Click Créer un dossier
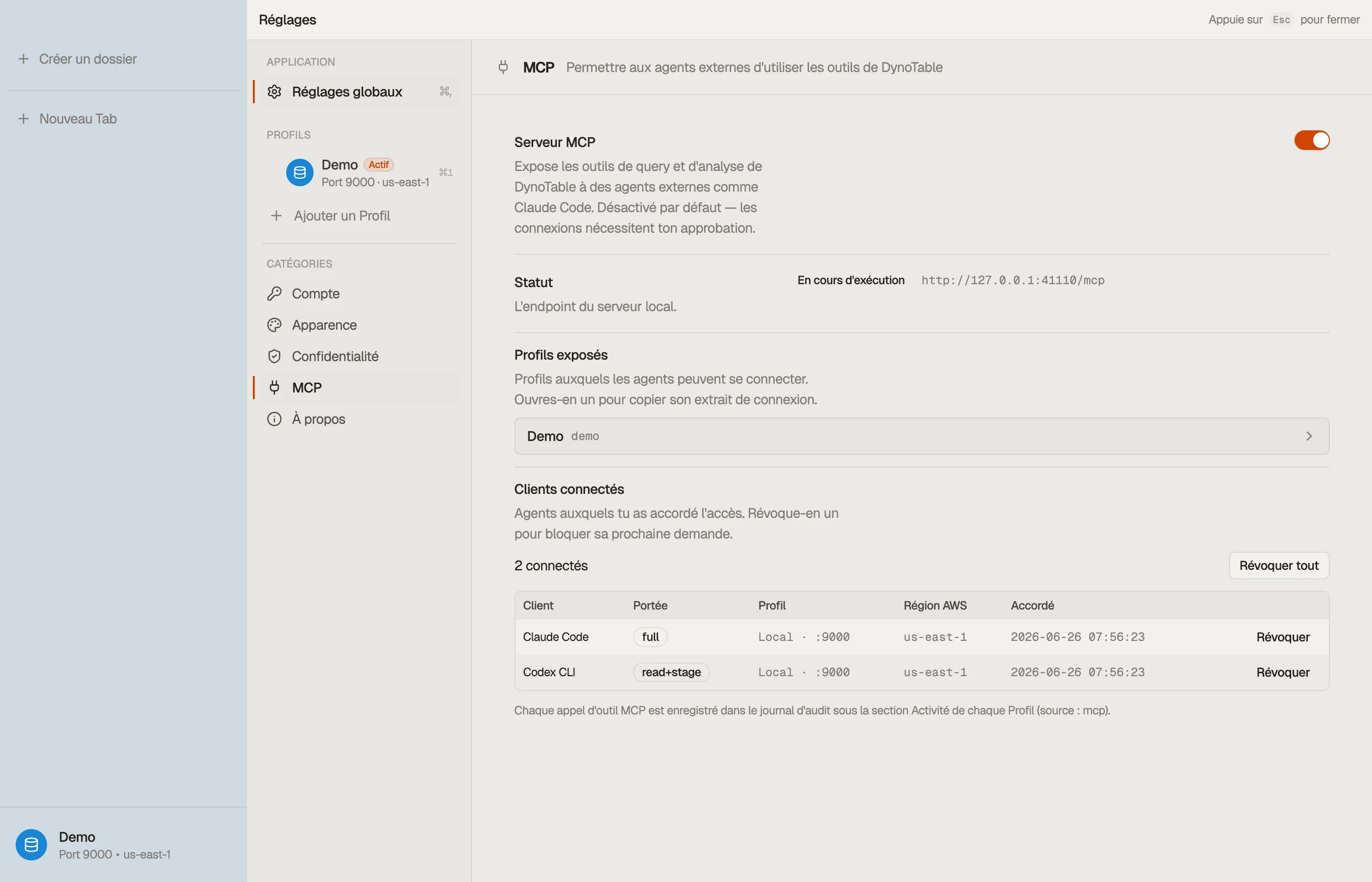The height and width of the screenshot is (882, 1372). pyautogui.click(x=88, y=59)
